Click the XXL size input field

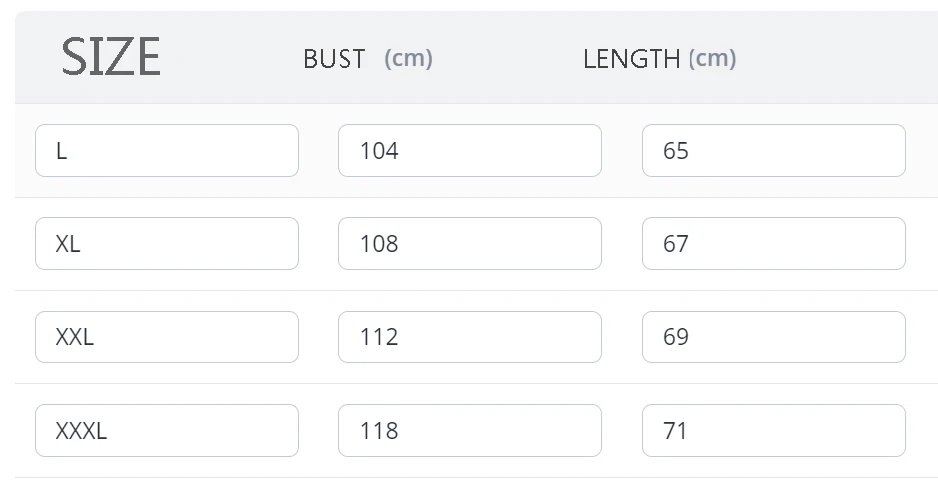click(x=166, y=337)
